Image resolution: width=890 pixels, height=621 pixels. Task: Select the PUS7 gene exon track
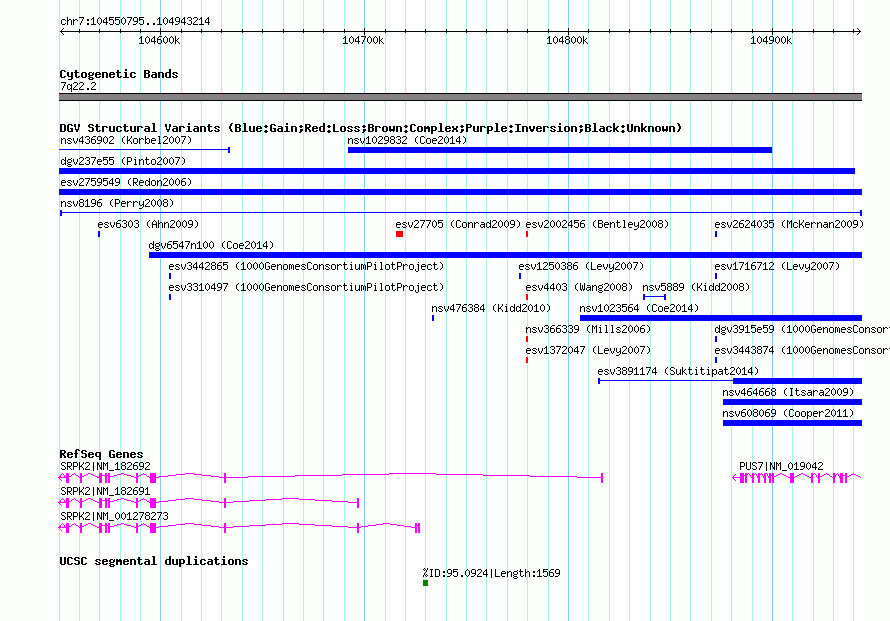point(797,478)
